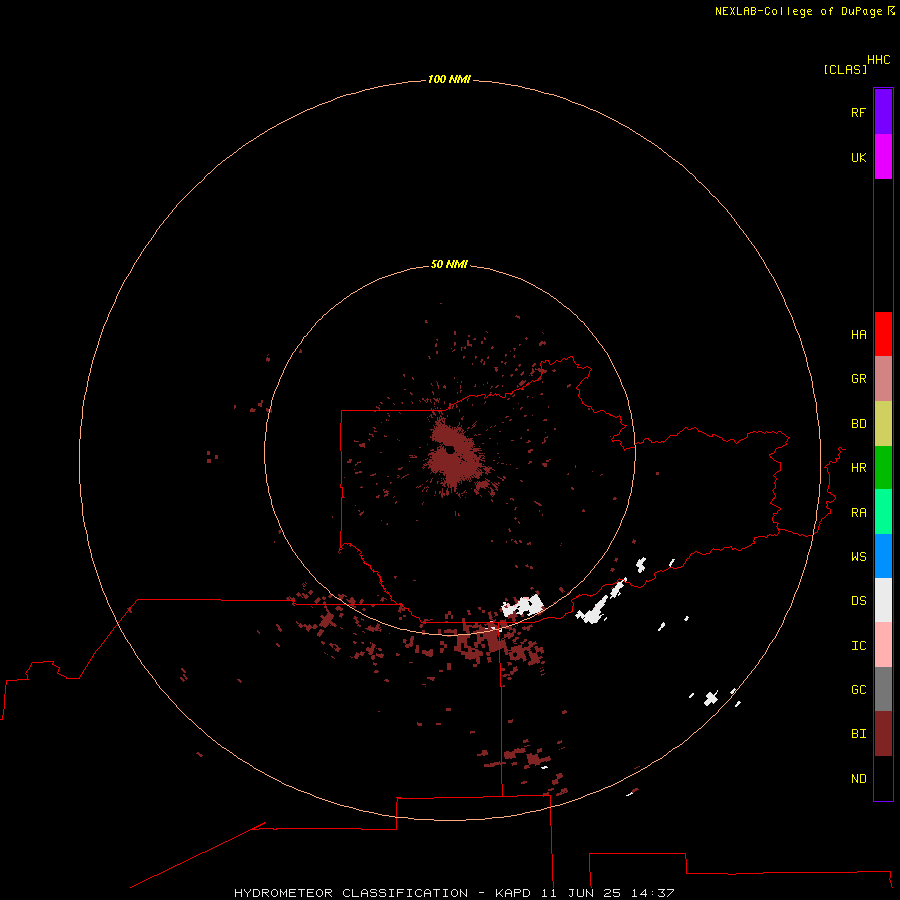
Task: Click the HA legend label
Action: coord(858,334)
